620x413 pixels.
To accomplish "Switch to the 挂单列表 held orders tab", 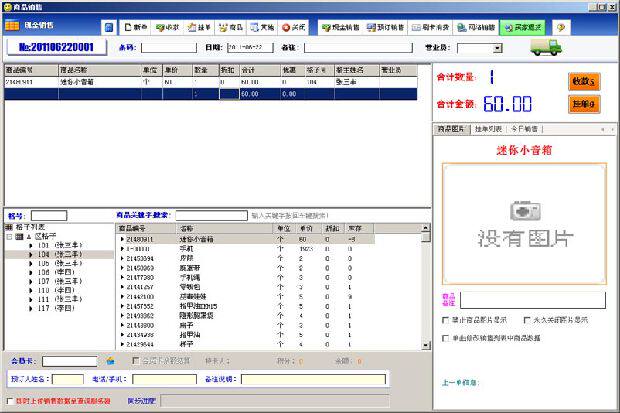I will coord(489,129).
